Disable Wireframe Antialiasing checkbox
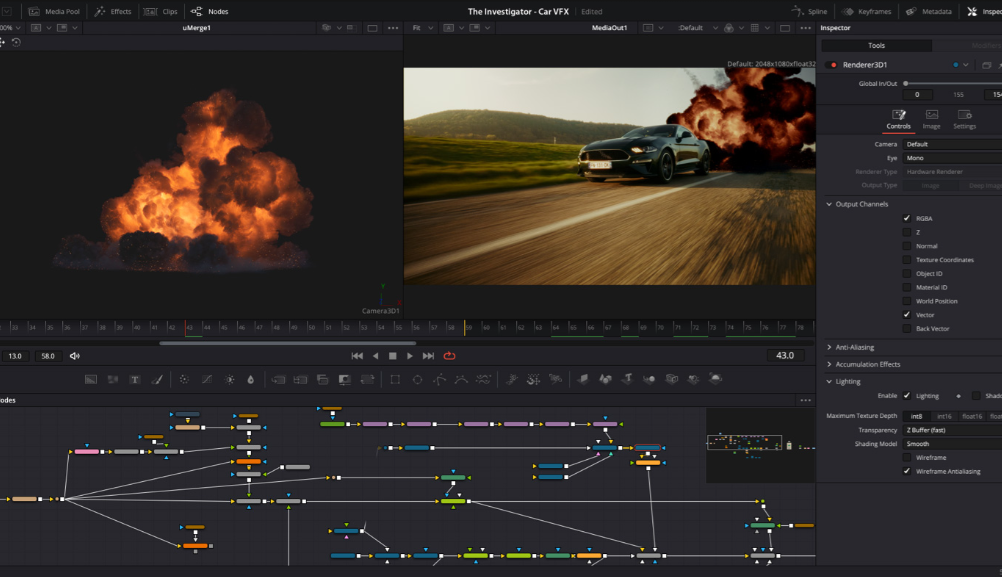1002x577 pixels. coord(907,471)
